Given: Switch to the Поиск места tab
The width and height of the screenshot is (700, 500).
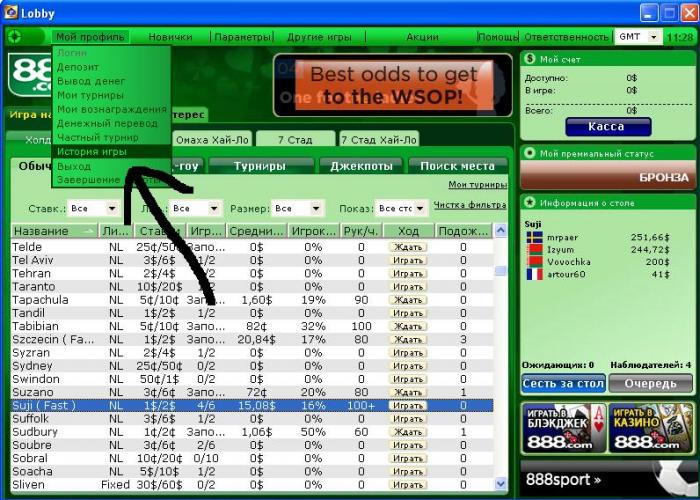Looking at the screenshot, I should (458, 166).
